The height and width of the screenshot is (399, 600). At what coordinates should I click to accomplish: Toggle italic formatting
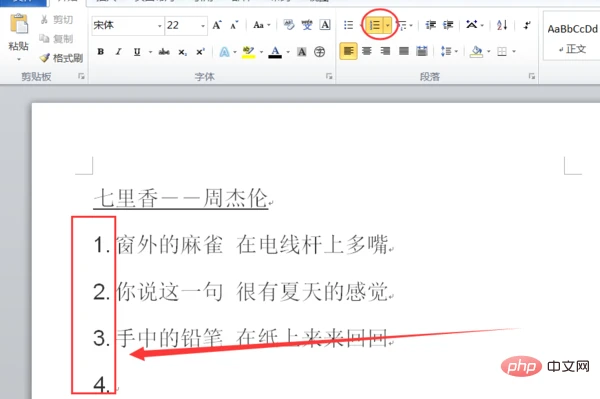click(119, 52)
